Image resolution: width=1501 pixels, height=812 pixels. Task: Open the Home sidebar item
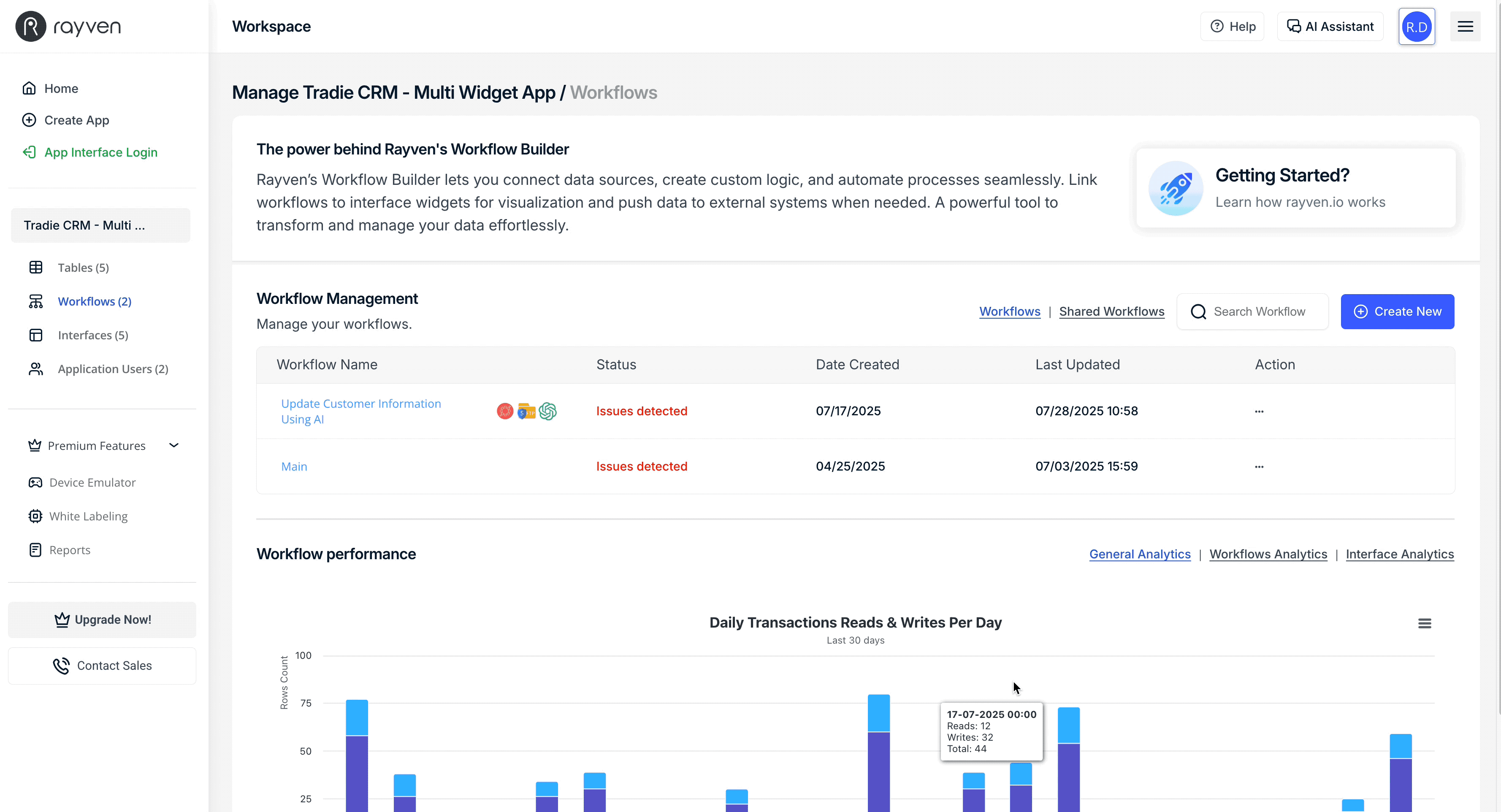pos(61,88)
